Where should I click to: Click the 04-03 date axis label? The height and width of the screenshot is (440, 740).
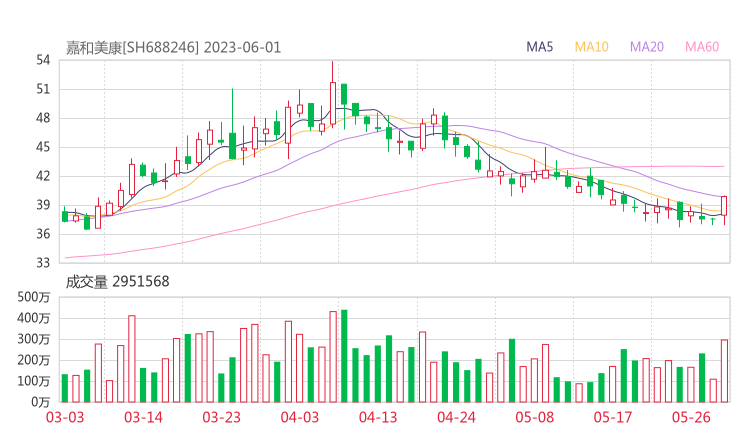pos(300,417)
